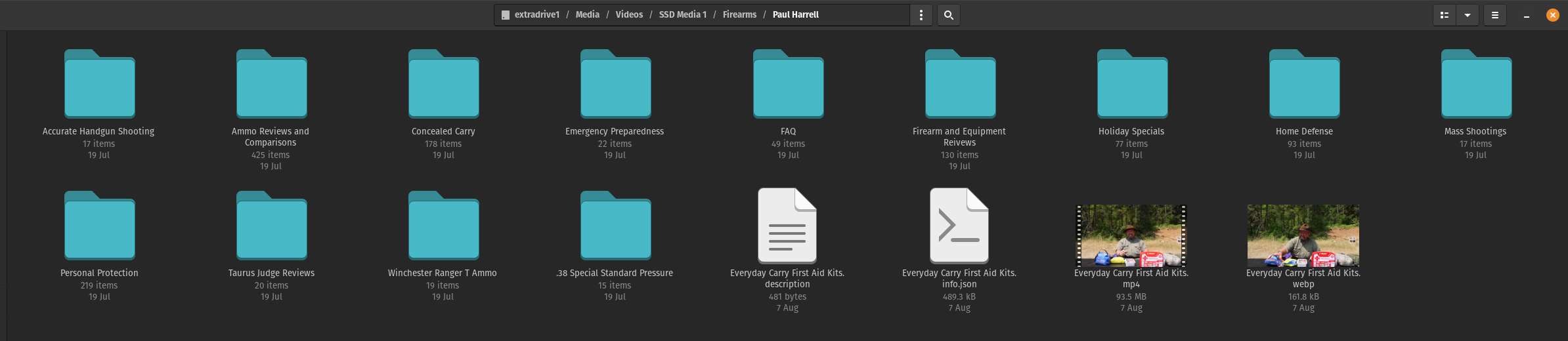The width and height of the screenshot is (1568, 341).
Task: Expand the view options dropdown arrow
Action: click(x=1467, y=15)
